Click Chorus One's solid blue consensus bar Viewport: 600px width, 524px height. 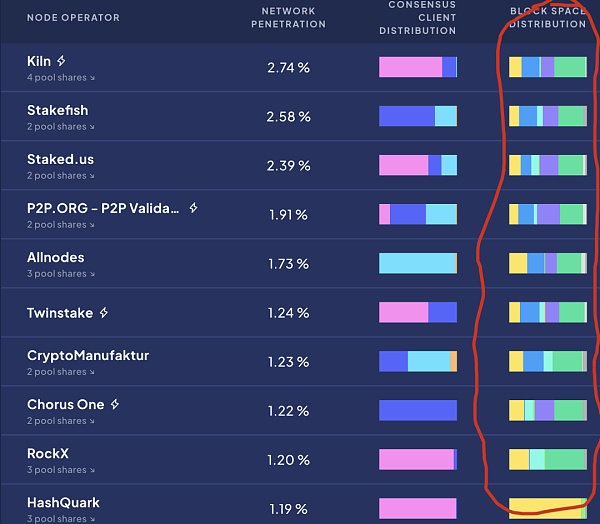point(418,410)
